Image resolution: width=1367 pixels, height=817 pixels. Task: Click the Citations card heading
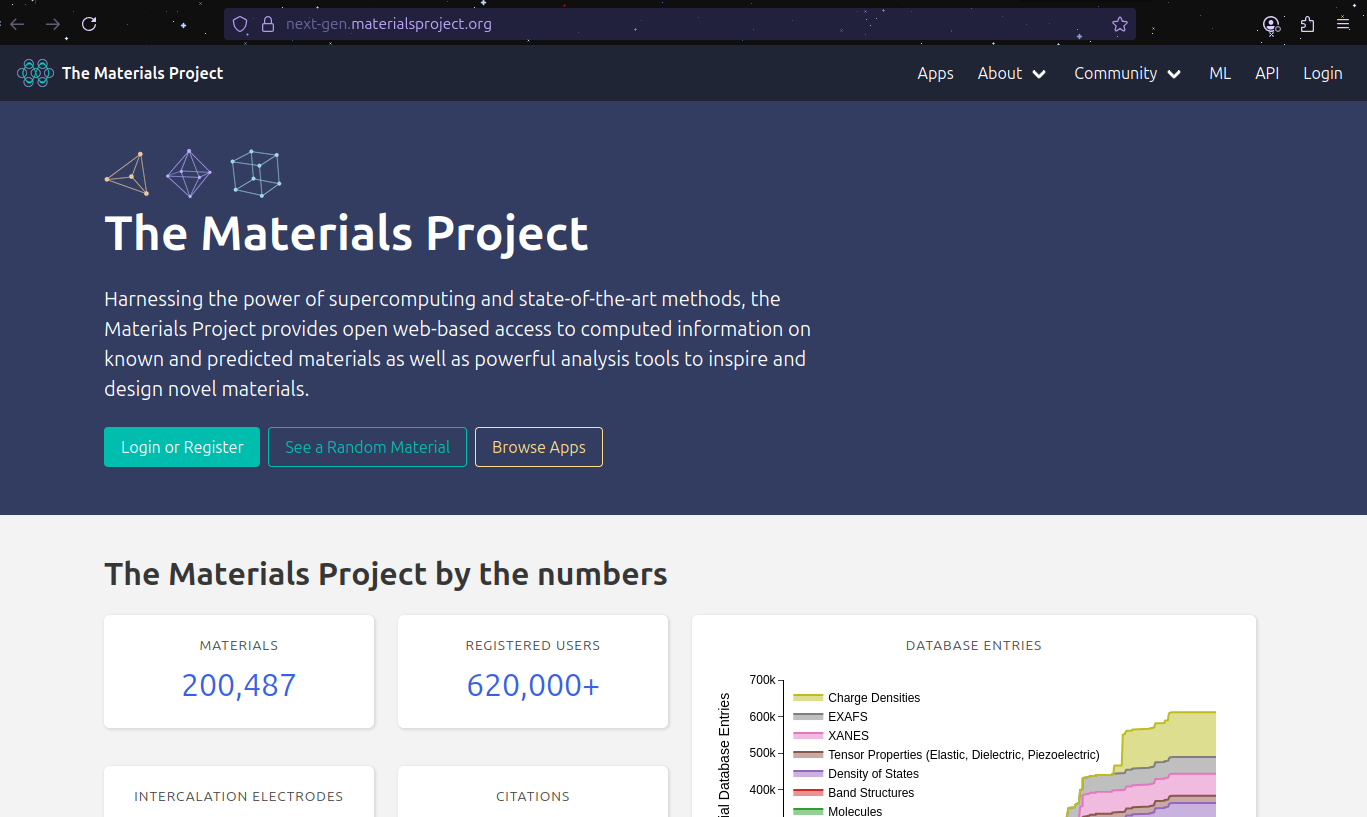(x=533, y=797)
